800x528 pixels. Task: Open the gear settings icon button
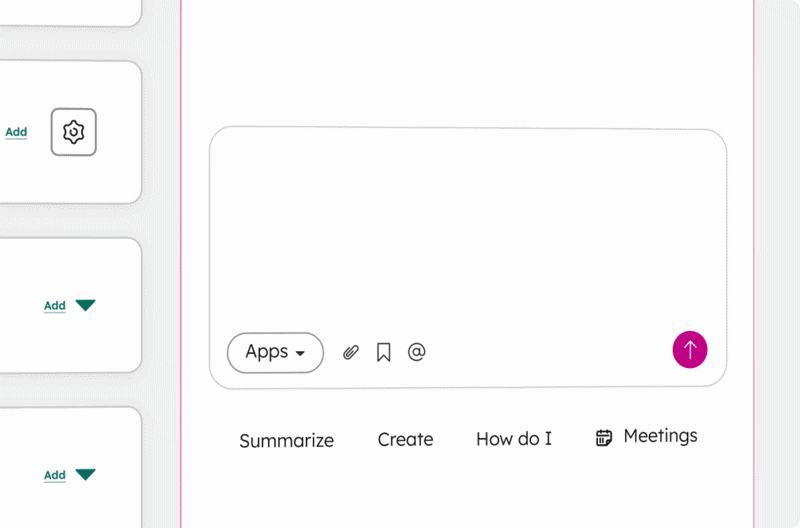point(73,132)
